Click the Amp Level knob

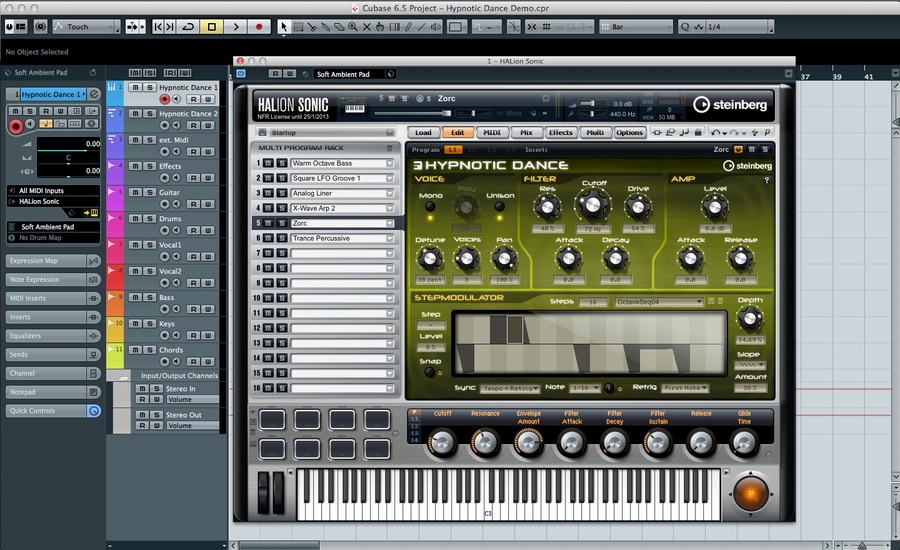pos(715,207)
